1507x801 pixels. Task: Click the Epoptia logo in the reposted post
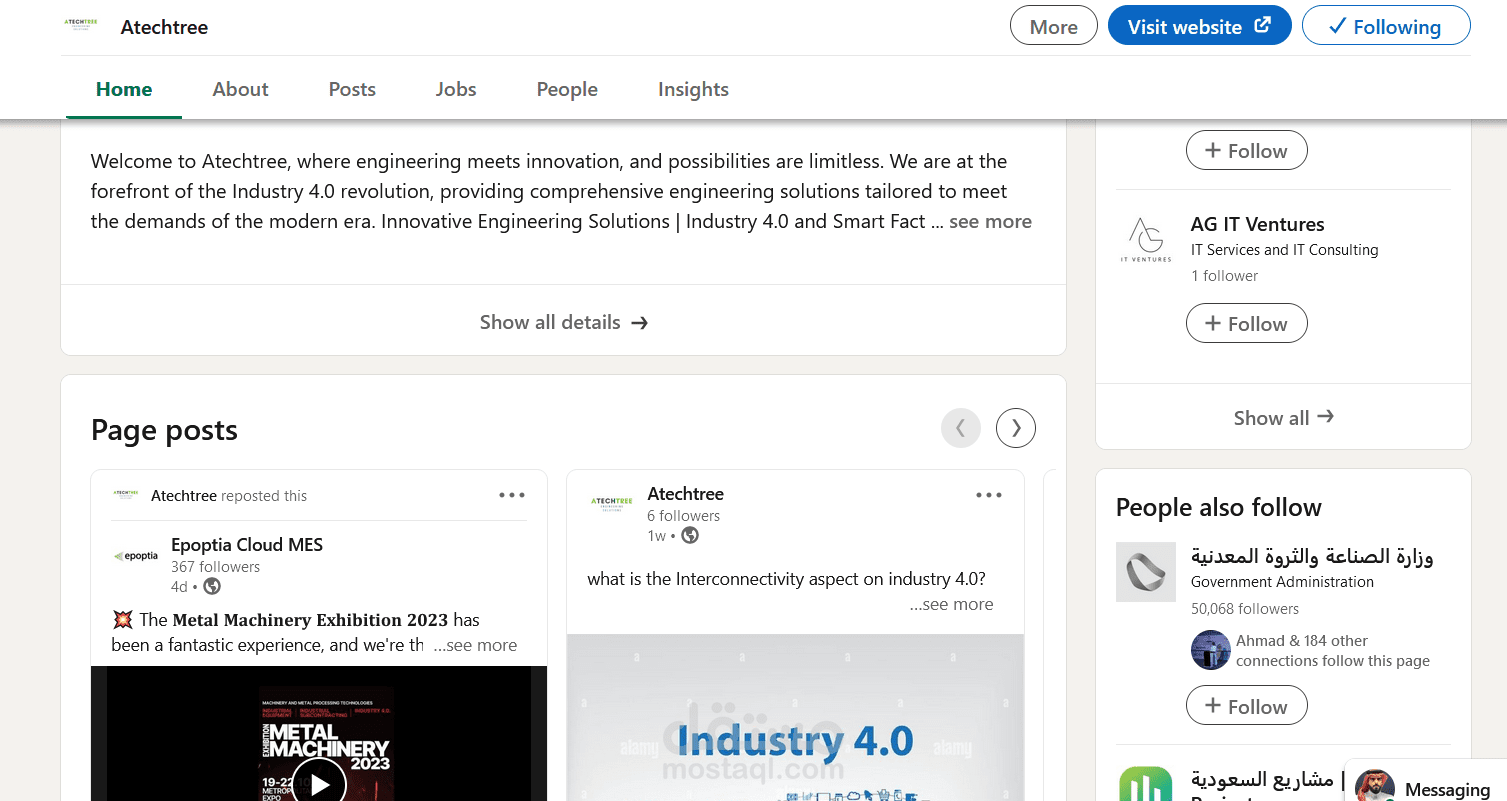(x=135, y=556)
